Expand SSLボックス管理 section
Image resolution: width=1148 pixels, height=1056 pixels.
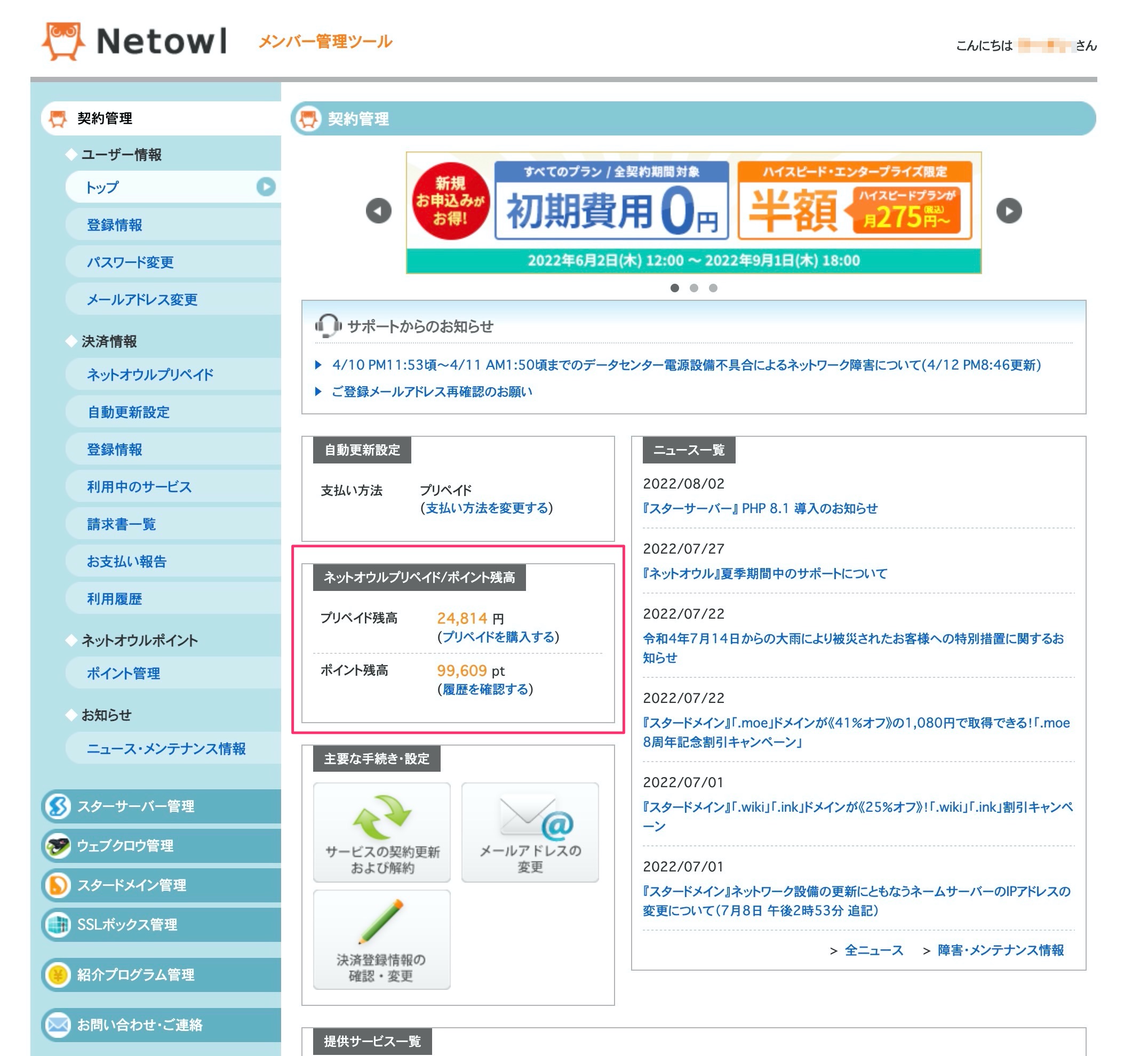click(x=161, y=925)
